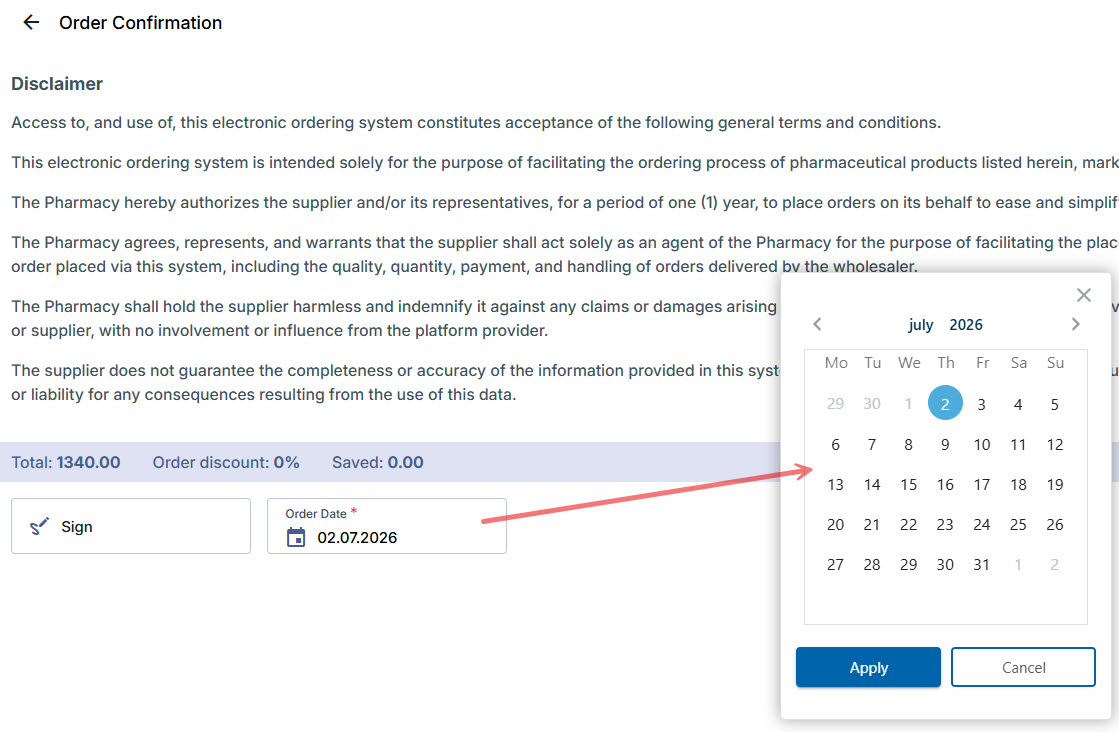Select the highlighted day 2

pyautogui.click(x=945, y=403)
